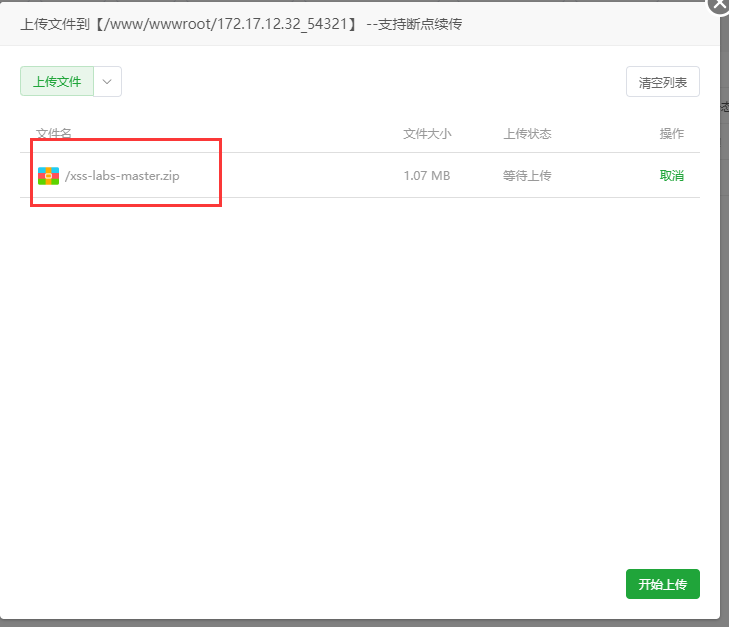Click the 等待上传 status text
Screen dimensions: 729x627
click(527, 176)
